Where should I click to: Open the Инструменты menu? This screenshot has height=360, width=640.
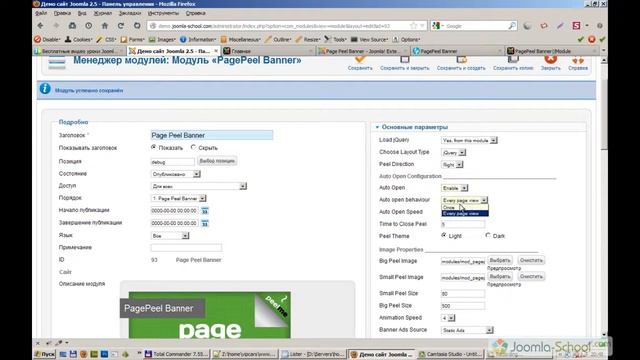(163, 13)
